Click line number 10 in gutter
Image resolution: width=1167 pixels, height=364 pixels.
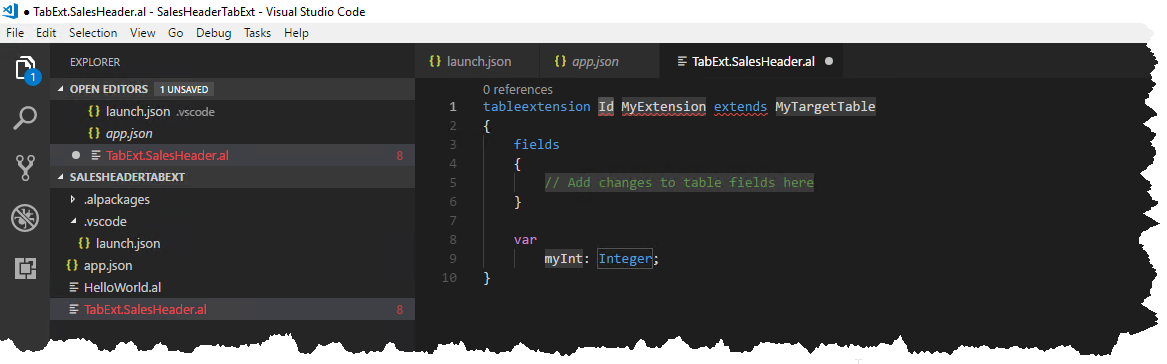point(449,278)
